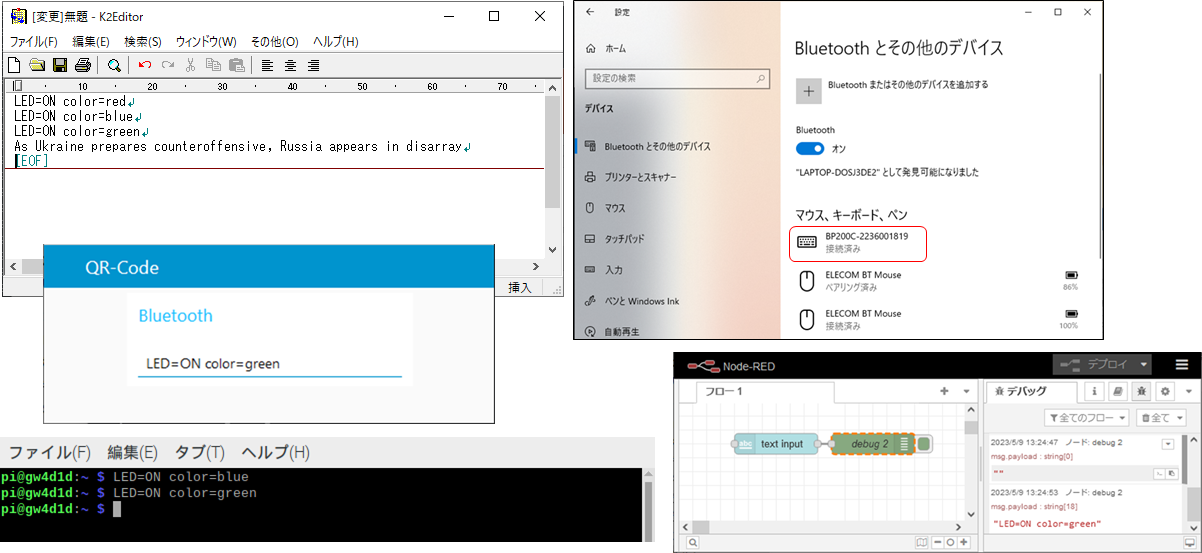Turn off the Bluetooth switch
Image resolution: width=1202 pixels, height=553 pixels.
coord(810,148)
